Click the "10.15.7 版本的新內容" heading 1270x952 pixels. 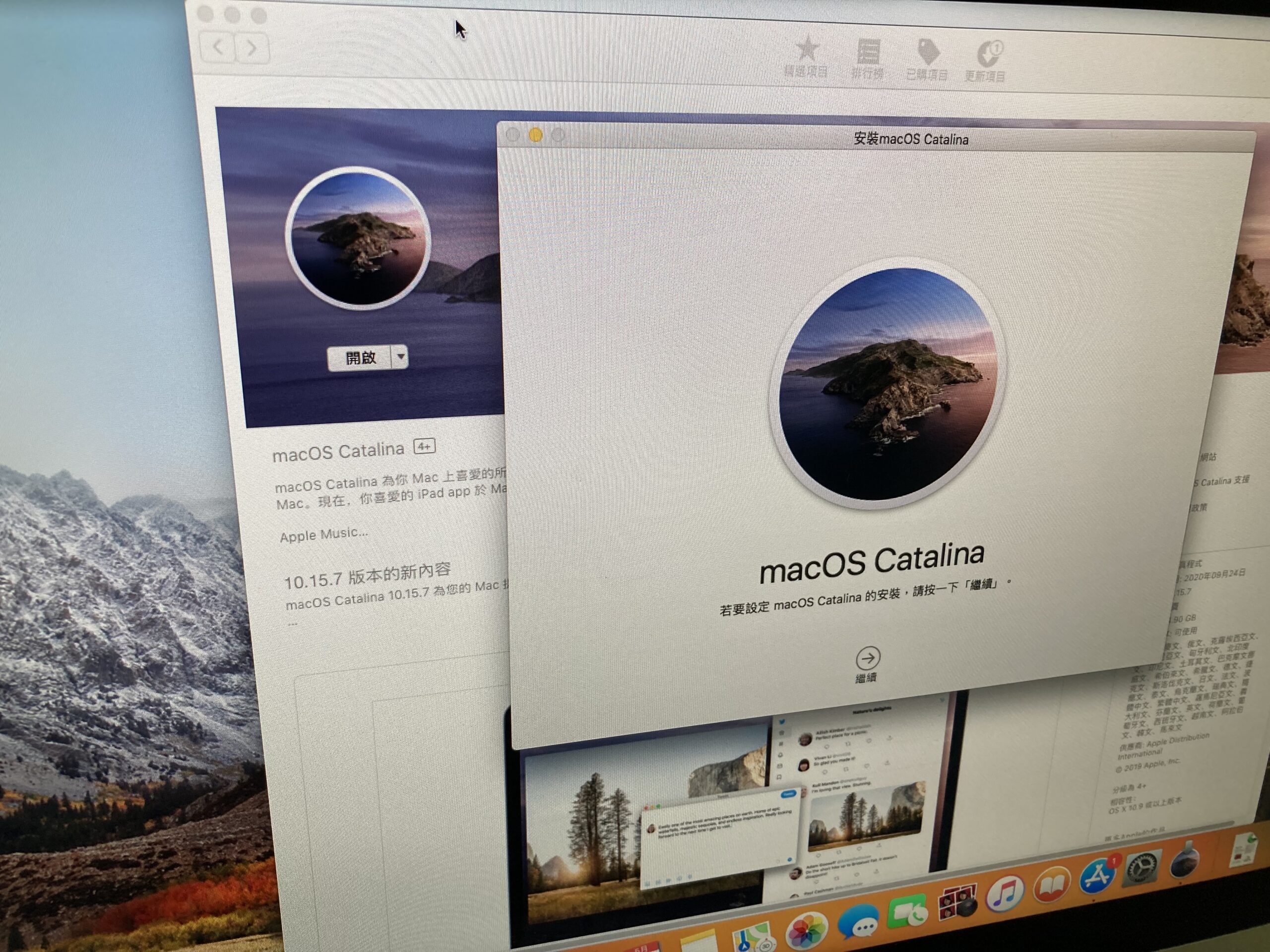tap(368, 576)
